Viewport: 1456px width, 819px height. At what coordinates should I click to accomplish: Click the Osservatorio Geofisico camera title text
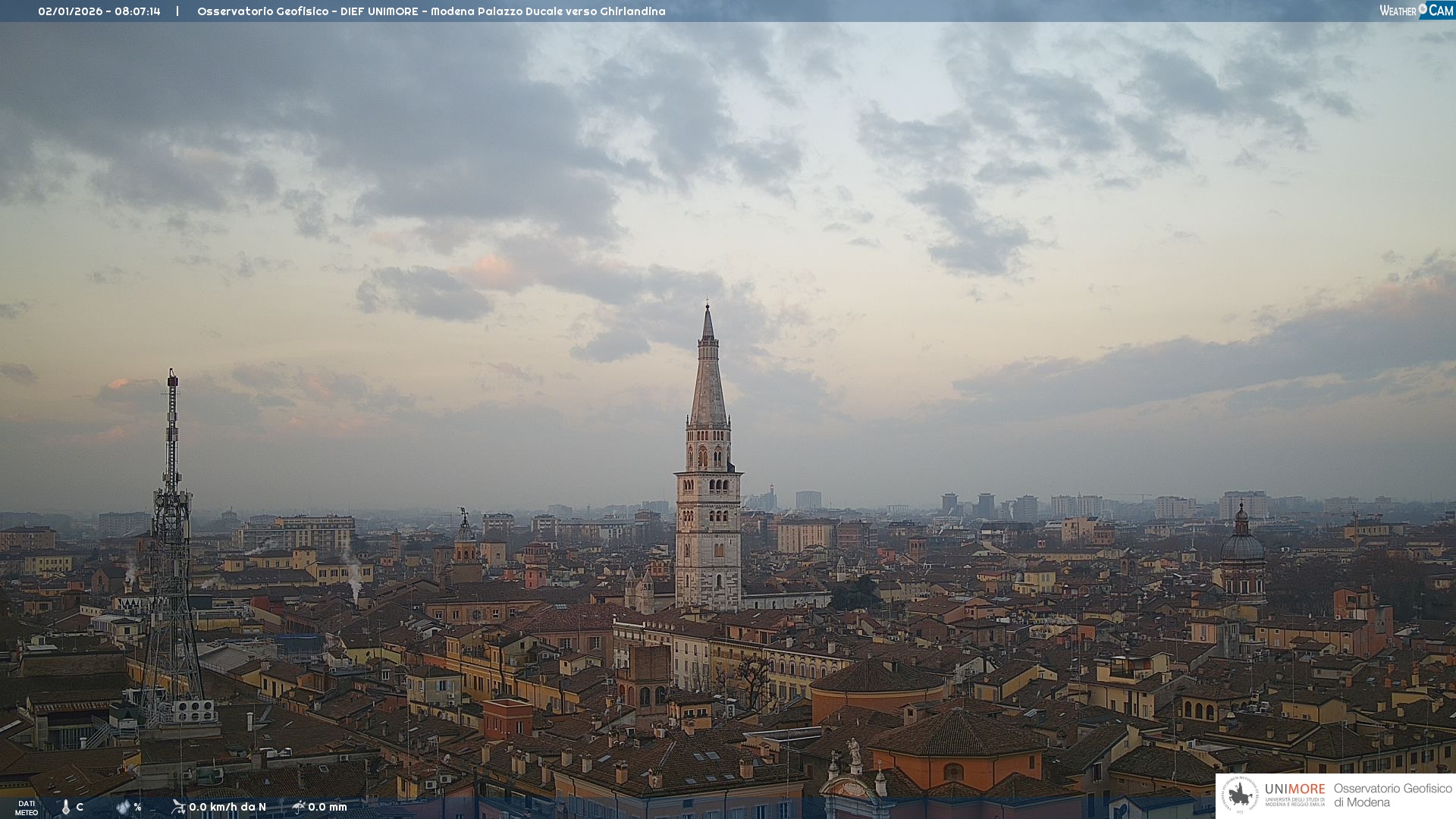[431, 11]
